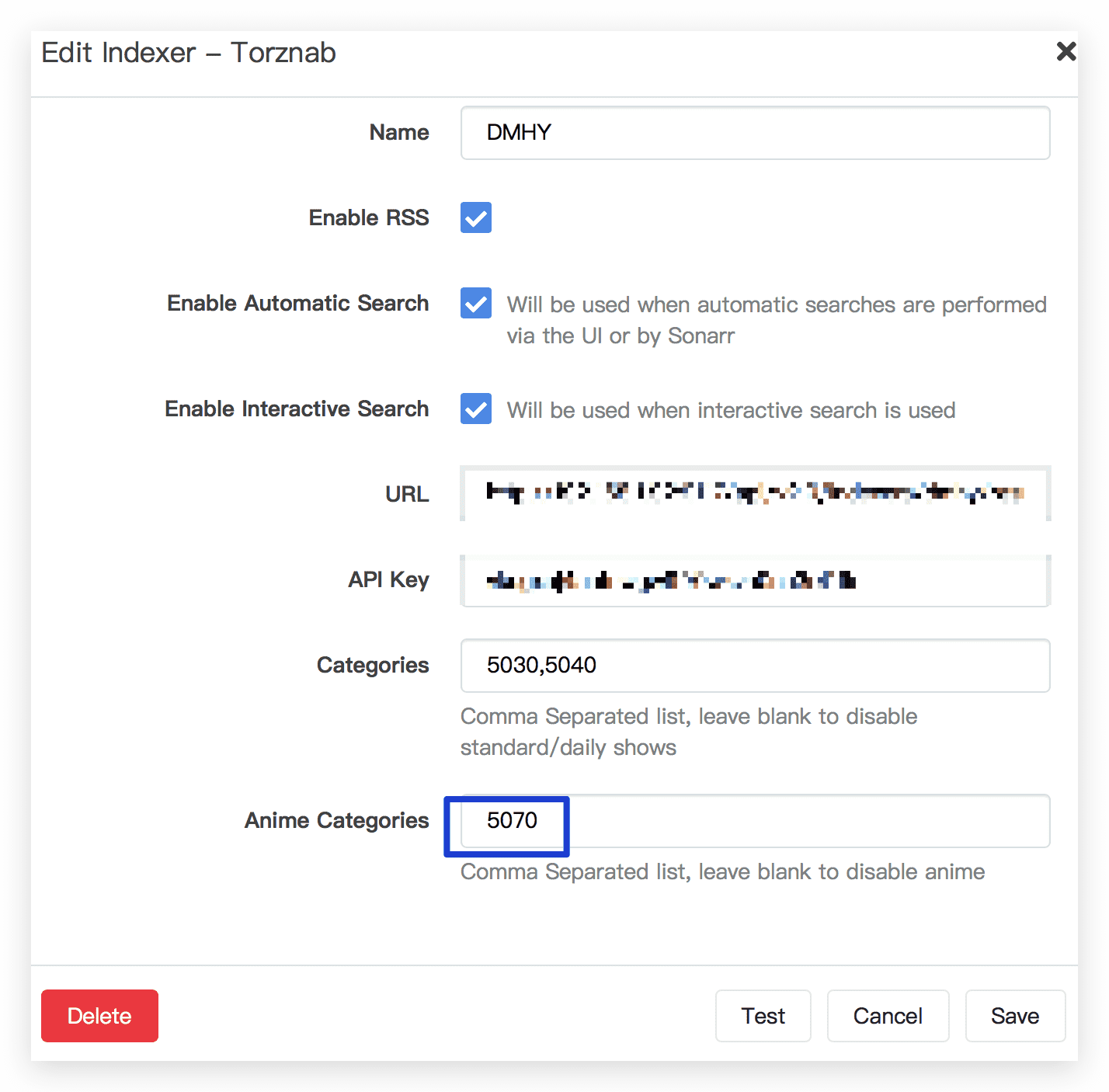Click the 'Enable Automatic Search' label
This screenshot has width=1109, height=1092.
click(x=298, y=303)
